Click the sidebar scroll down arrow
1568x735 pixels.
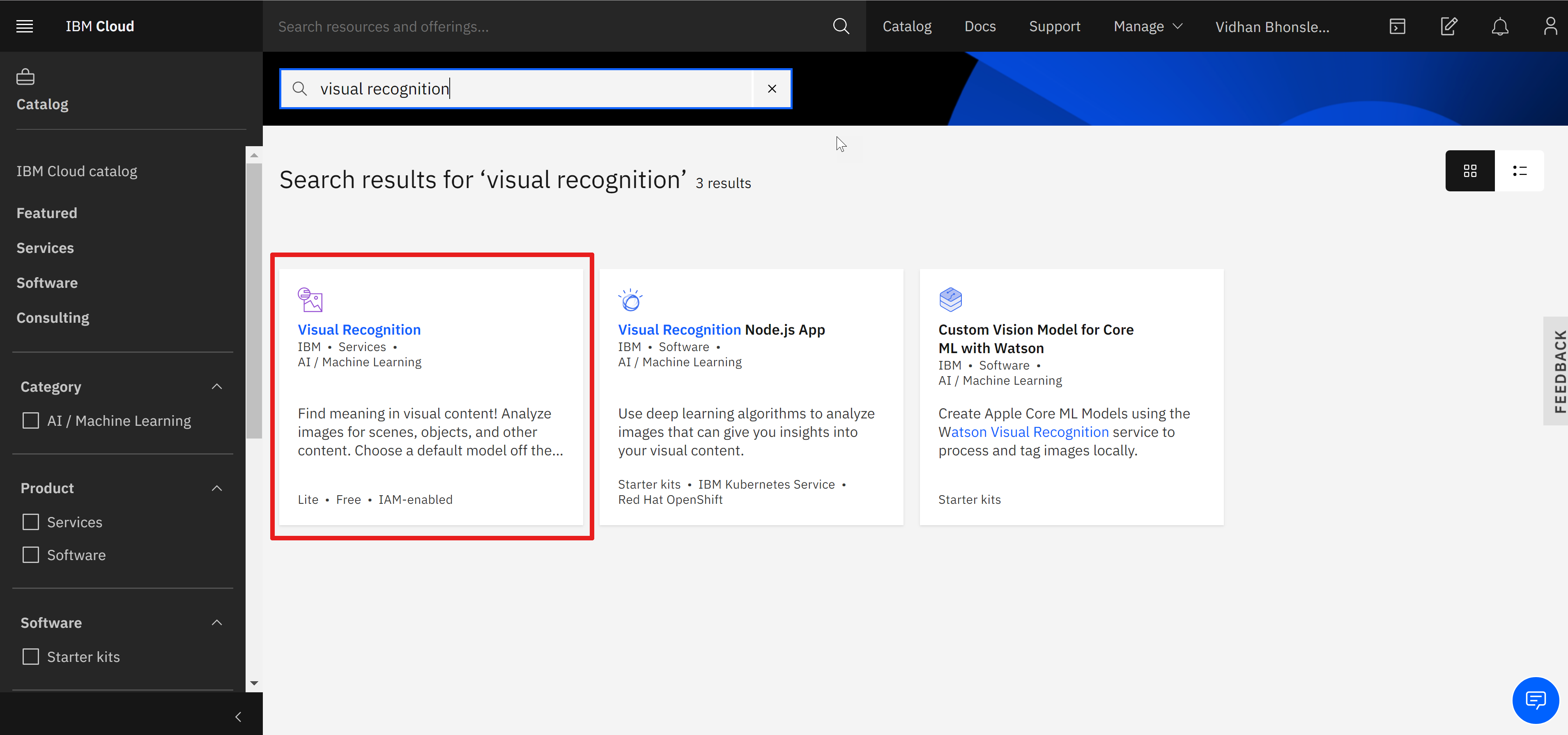[255, 683]
